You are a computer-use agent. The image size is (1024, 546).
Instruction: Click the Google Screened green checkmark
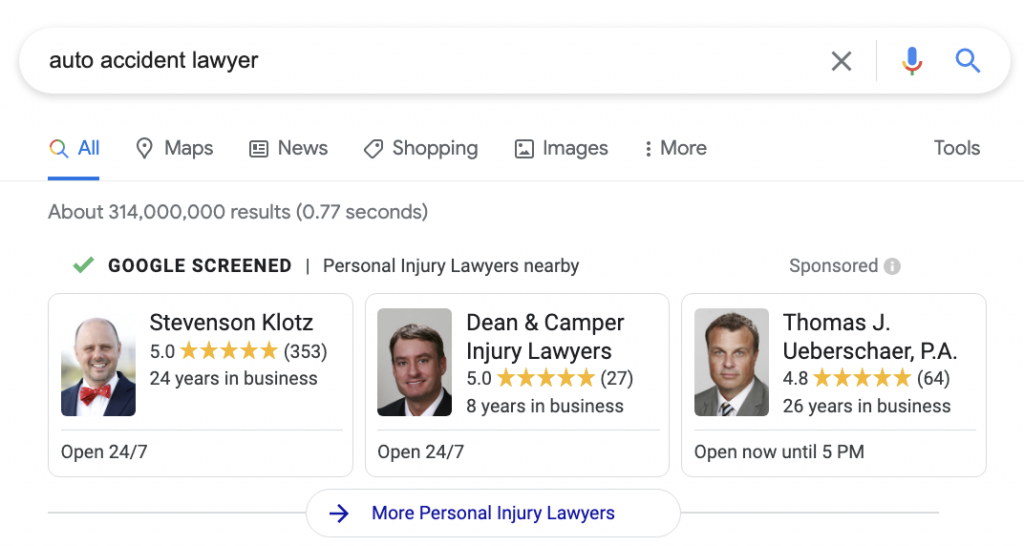click(84, 265)
